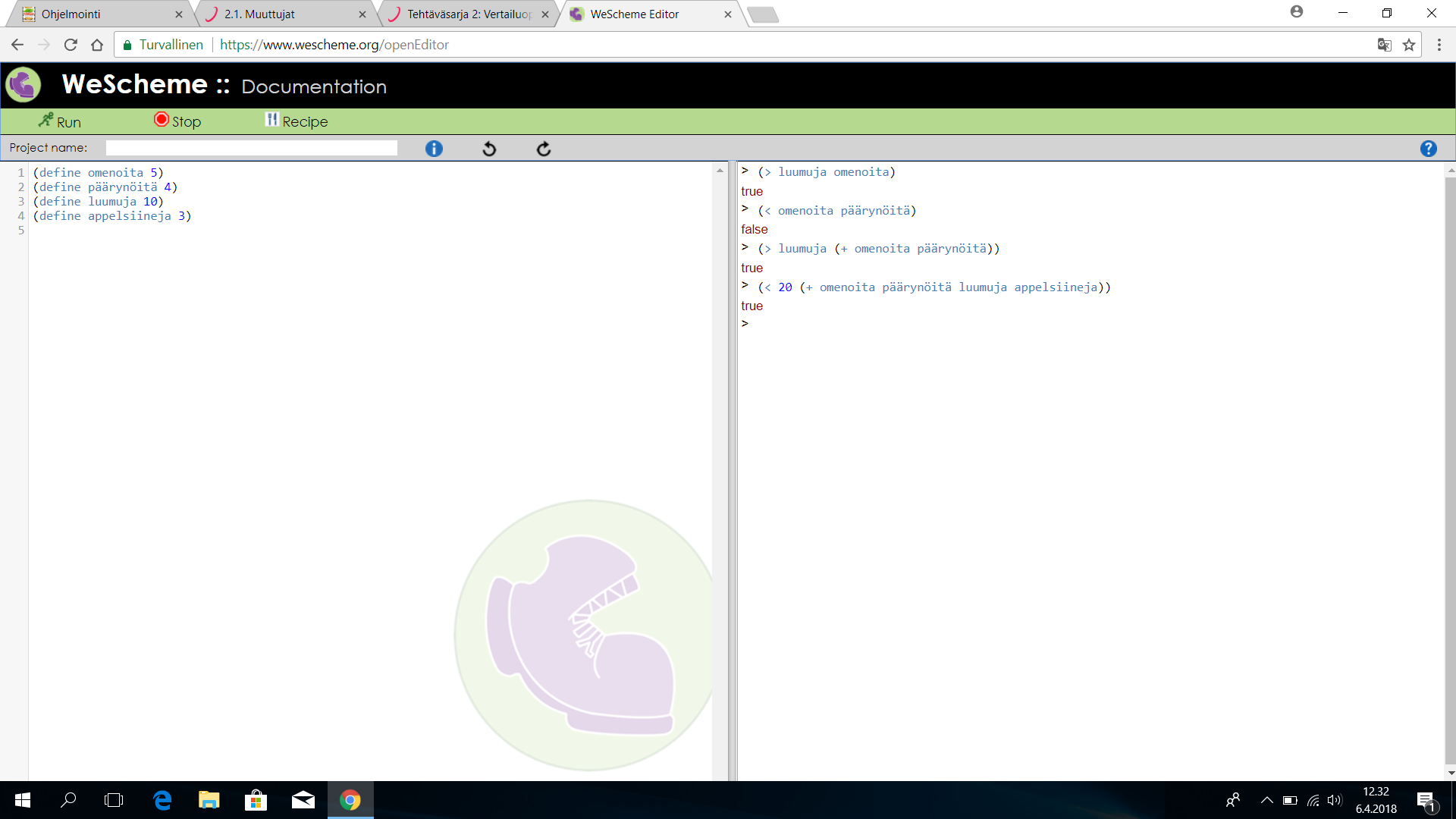
Task: Close the Tehtäväsarja 2 tab
Action: tap(545, 14)
